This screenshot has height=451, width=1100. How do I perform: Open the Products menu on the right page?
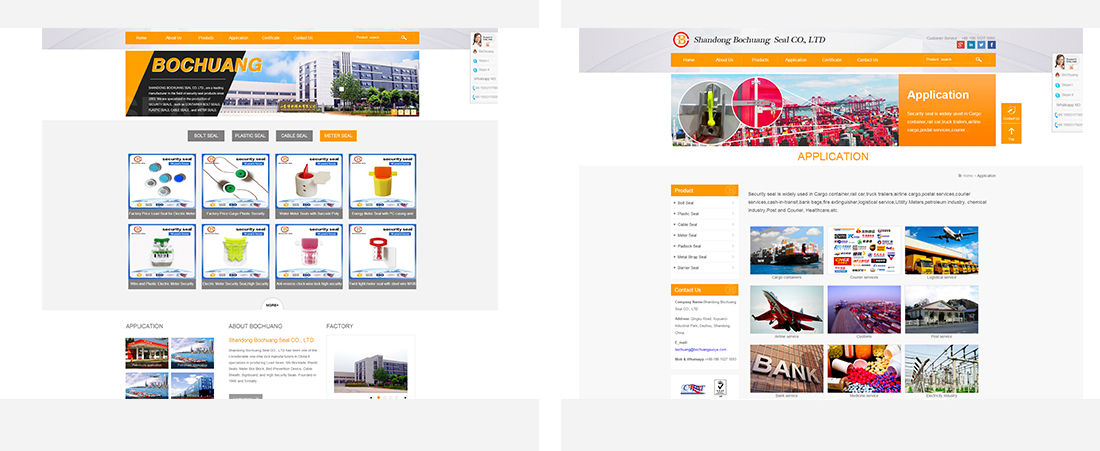pyautogui.click(x=760, y=60)
